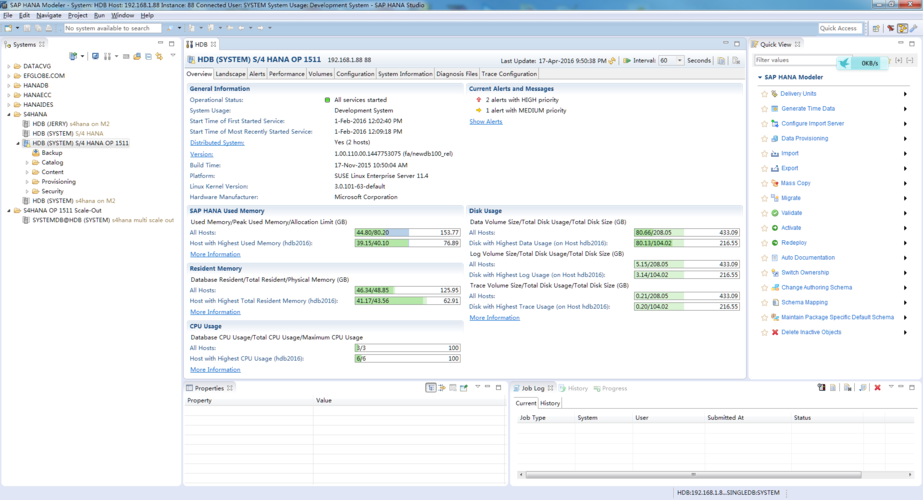Open the Alerts tab
The height and width of the screenshot is (500, 923).
click(257, 74)
